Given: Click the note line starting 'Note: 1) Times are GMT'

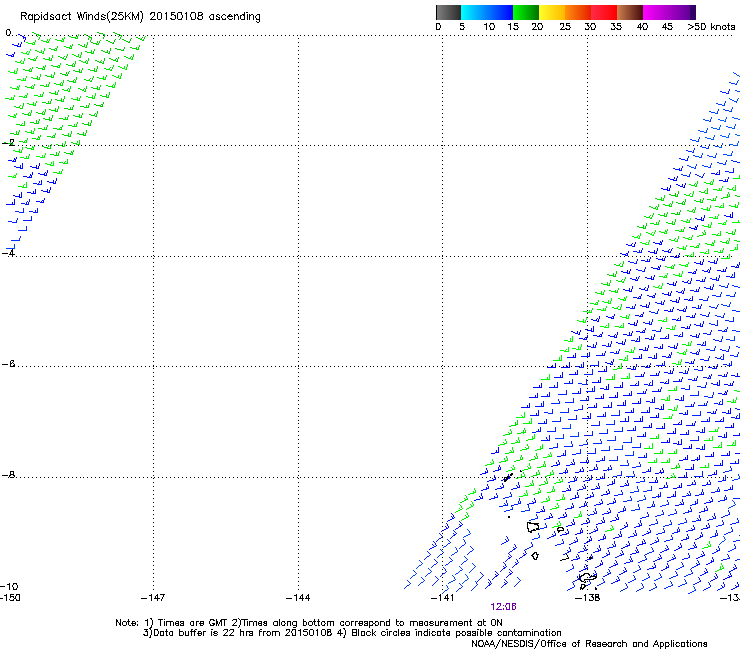Looking at the screenshot, I should (x=309, y=623).
